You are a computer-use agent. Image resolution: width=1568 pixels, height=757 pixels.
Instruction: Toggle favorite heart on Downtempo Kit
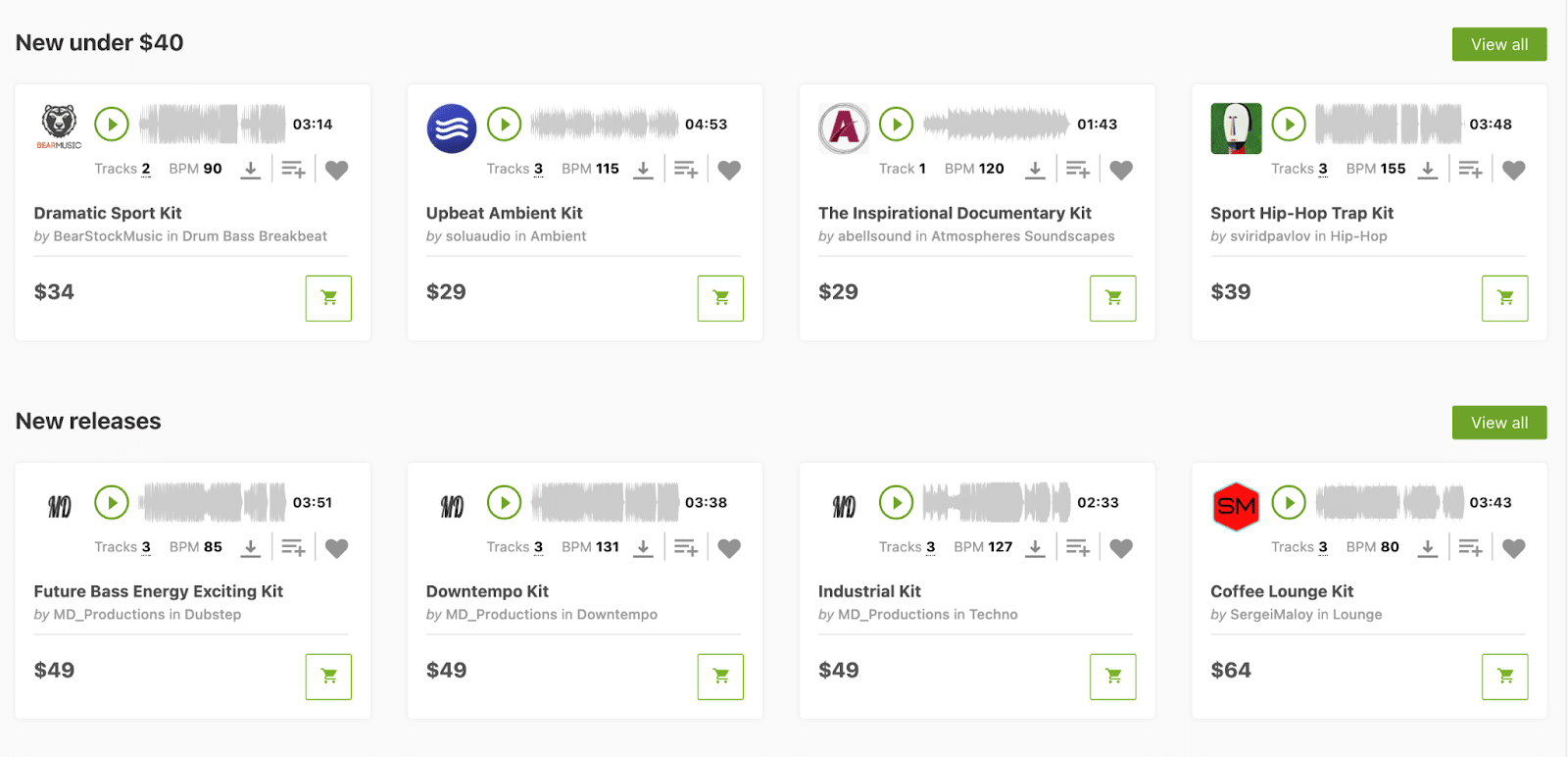(729, 548)
